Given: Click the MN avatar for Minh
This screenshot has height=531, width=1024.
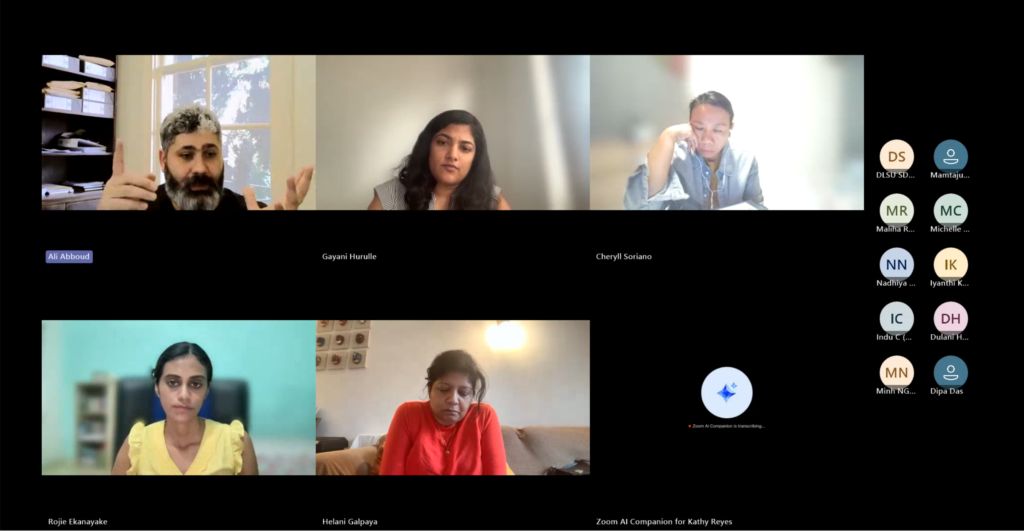Looking at the screenshot, I should 896,372.
